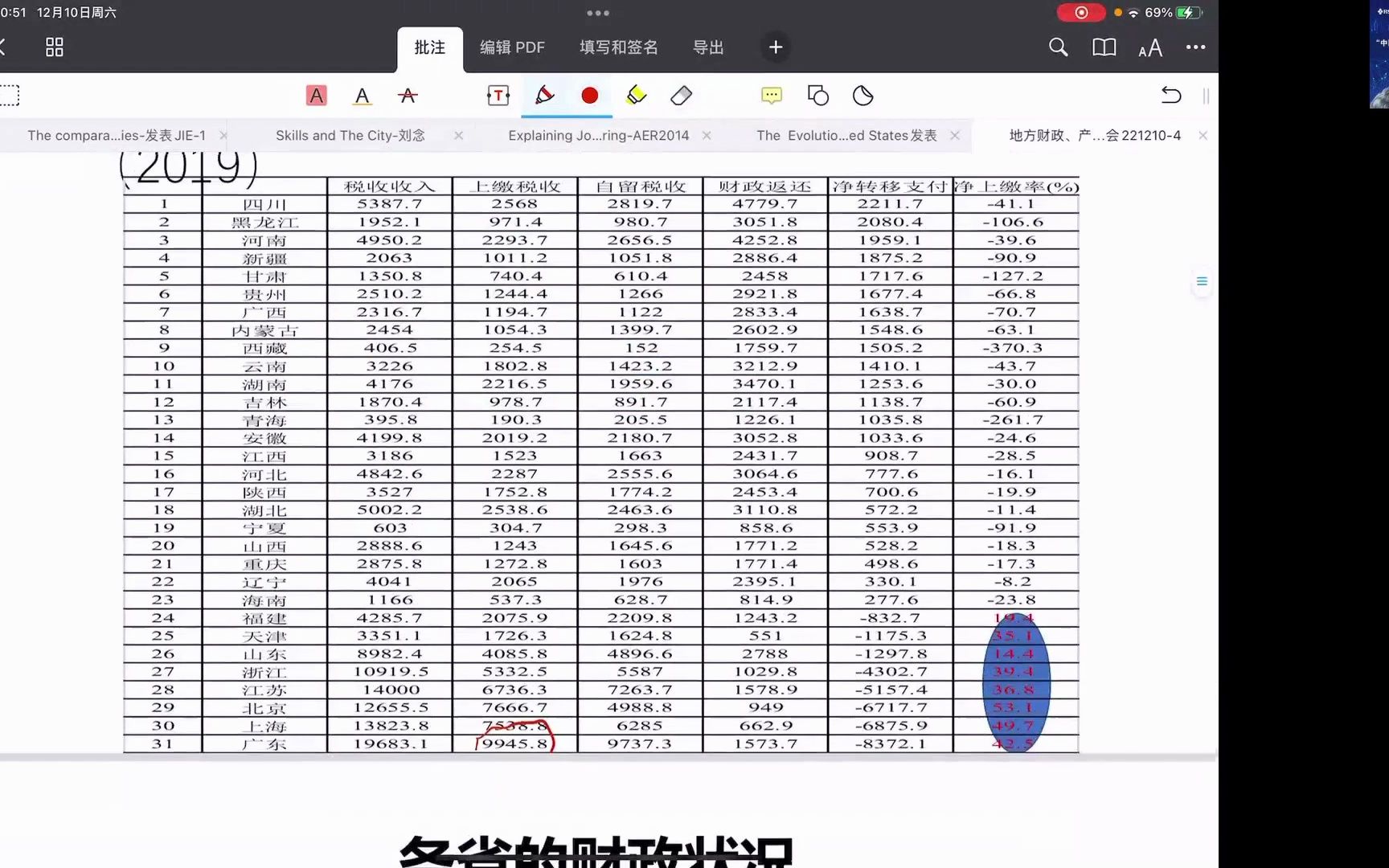Tap the date 12月10日周六 in status bar
This screenshot has width=1389, height=868.
pyautogui.click(x=76, y=13)
